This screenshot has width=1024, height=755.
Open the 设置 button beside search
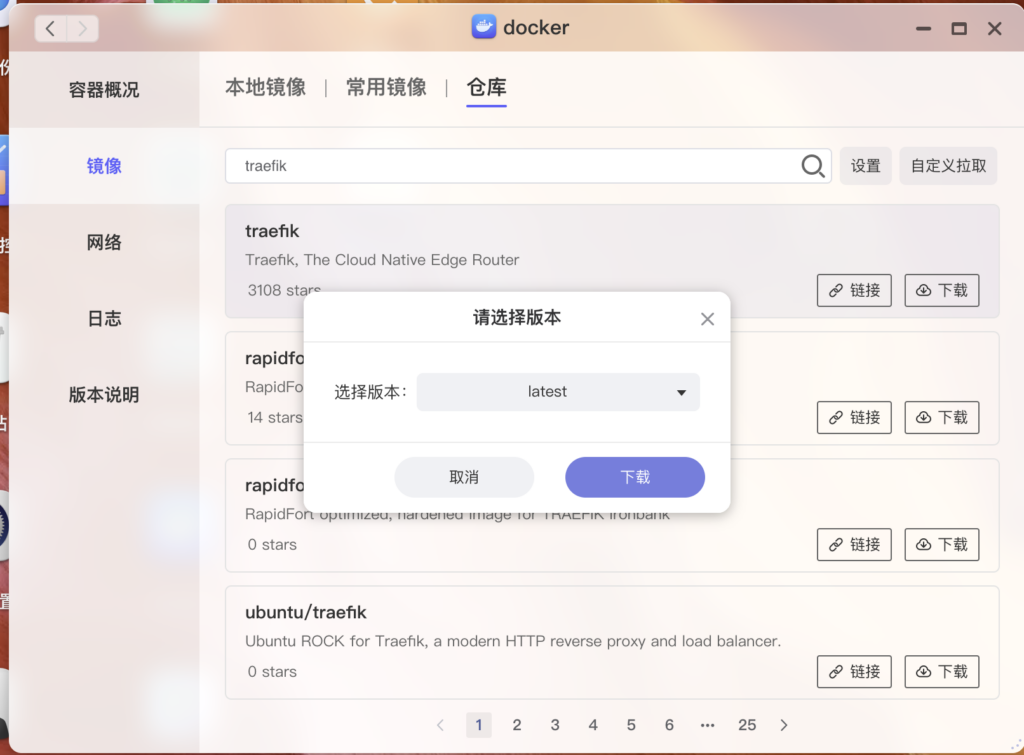click(865, 166)
